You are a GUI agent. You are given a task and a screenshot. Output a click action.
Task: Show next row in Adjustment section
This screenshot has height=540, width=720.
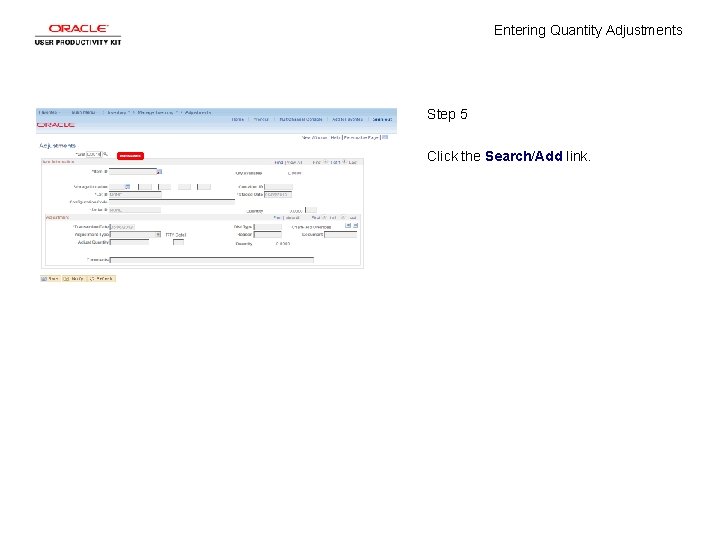pyautogui.click(x=343, y=218)
